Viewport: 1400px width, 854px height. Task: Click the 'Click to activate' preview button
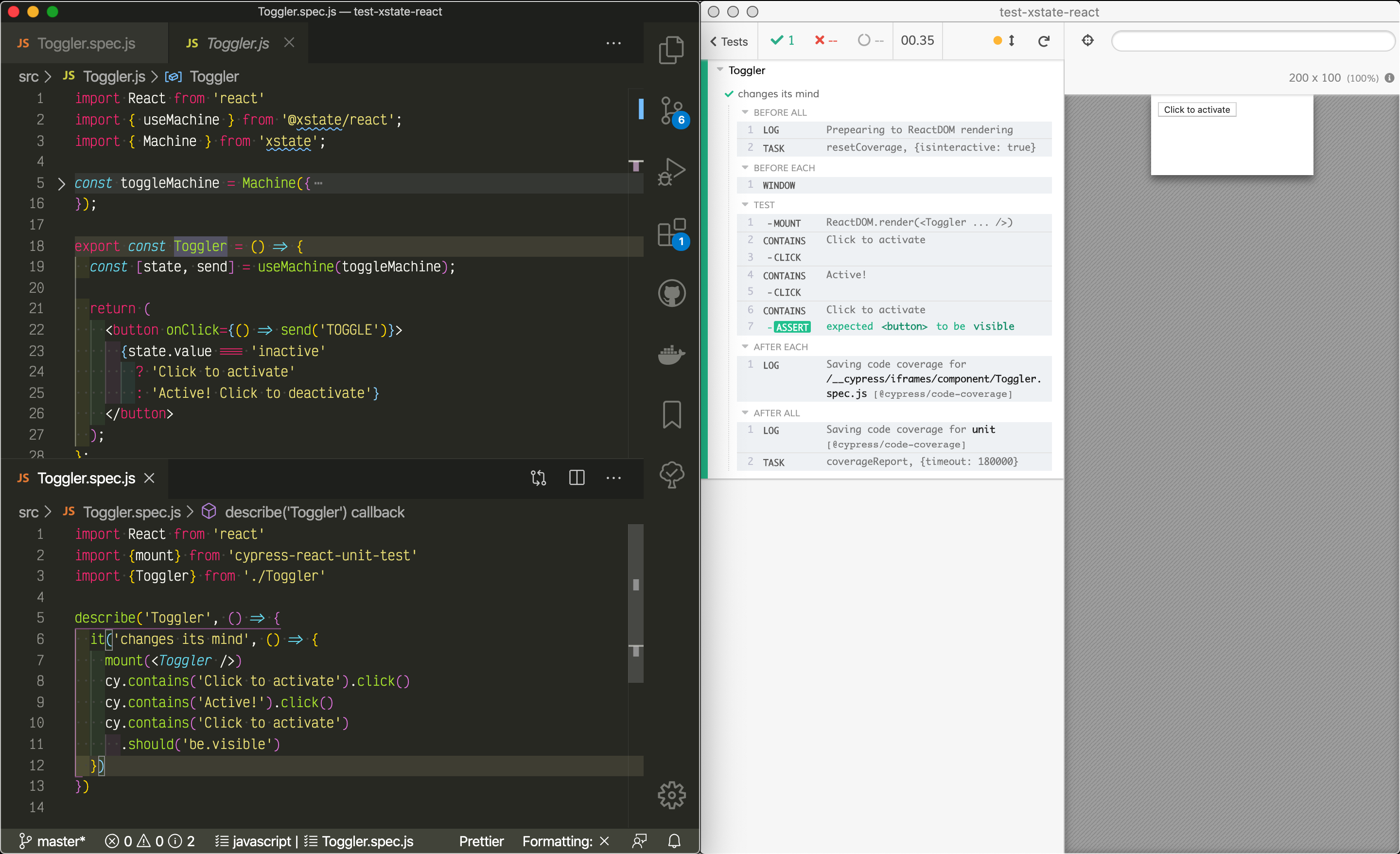(1197, 110)
